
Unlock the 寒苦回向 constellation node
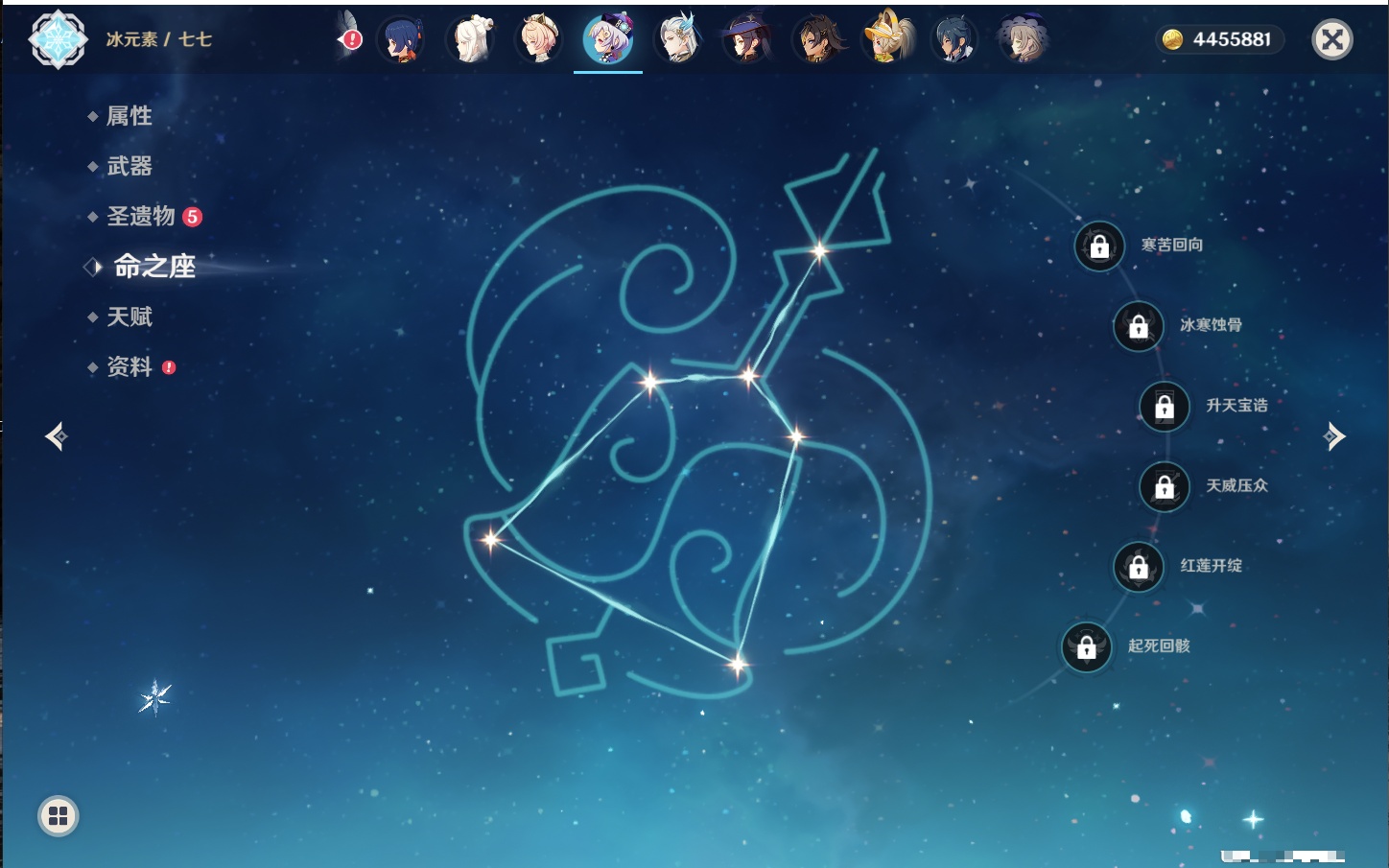[x=1099, y=246]
